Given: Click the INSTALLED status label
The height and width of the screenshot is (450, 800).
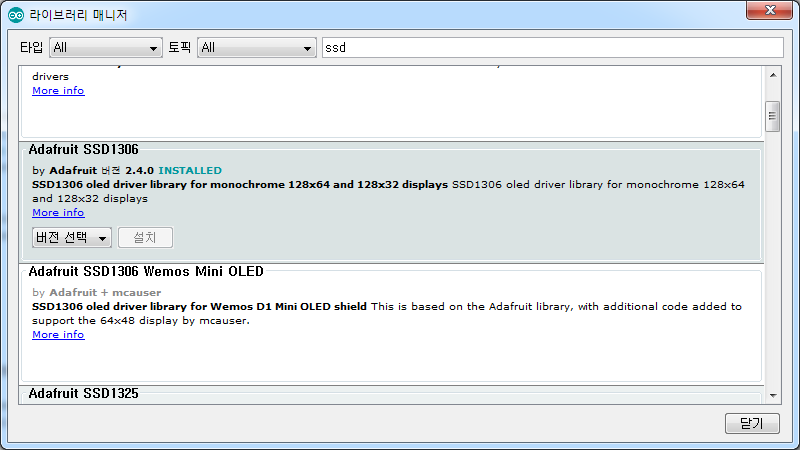Looking at the screenshot, I should pos(190,170).
